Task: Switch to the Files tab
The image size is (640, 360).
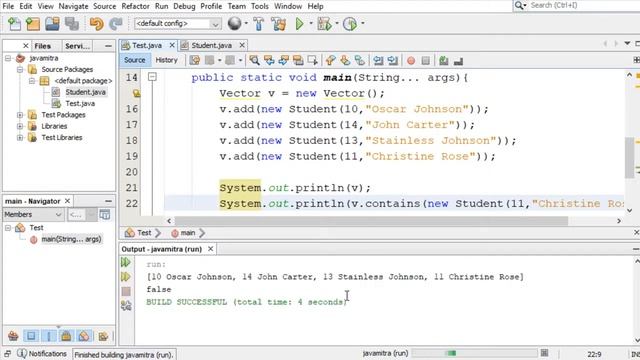Action: pyautogui.click(x=42, y=46)
